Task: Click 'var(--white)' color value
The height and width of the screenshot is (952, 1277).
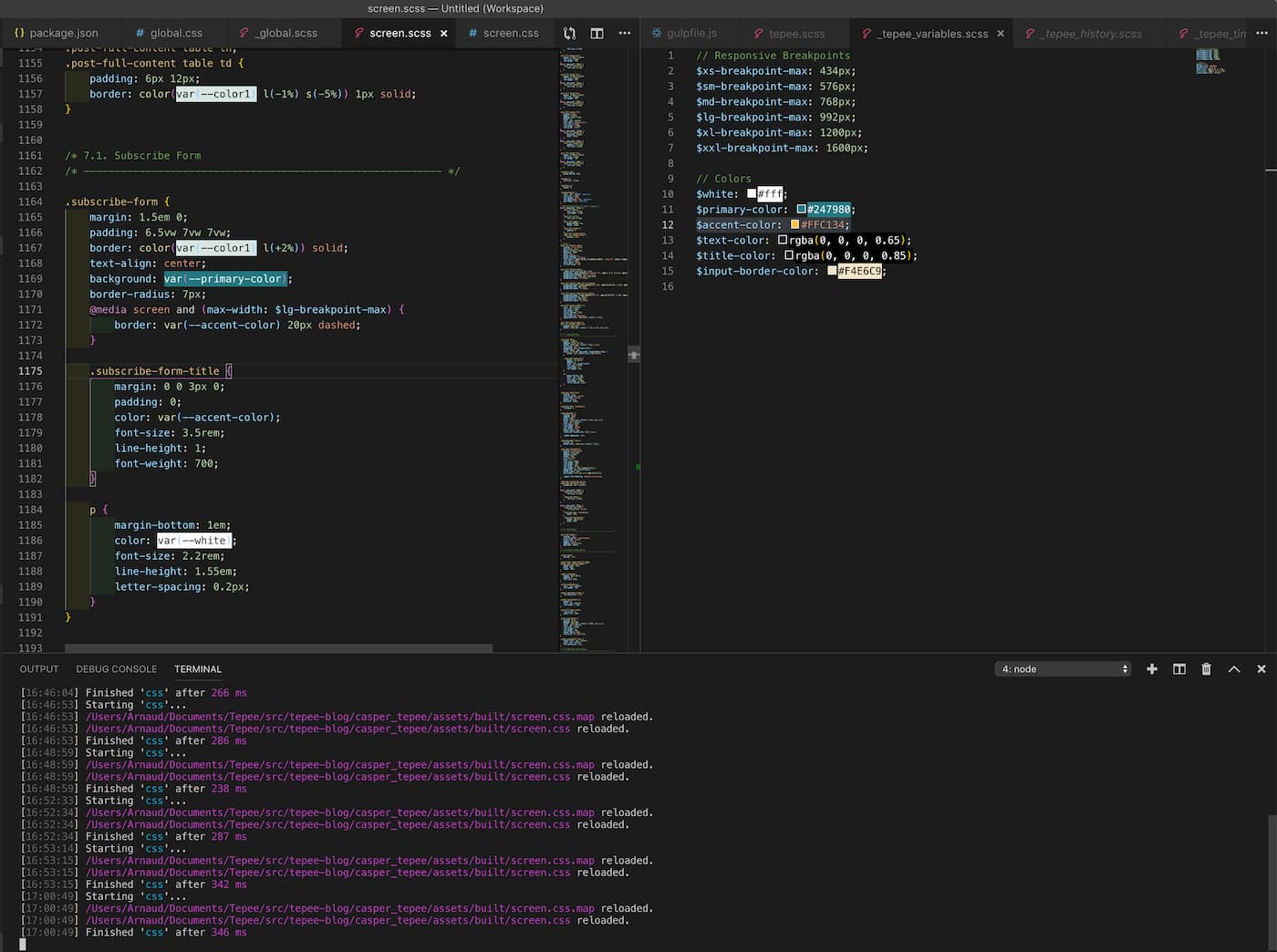Action: [x=194, y=541]
